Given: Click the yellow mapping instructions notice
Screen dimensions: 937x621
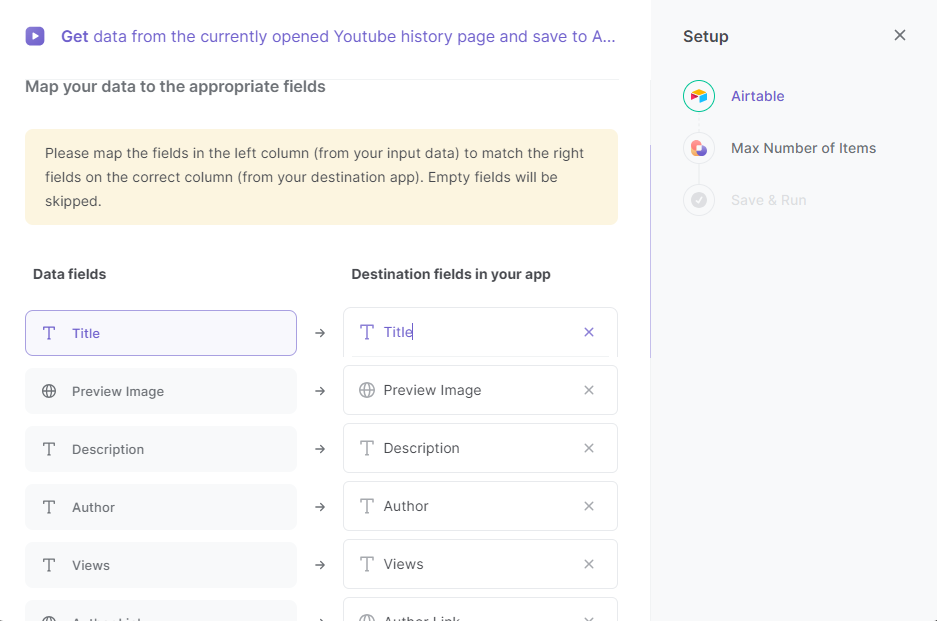Looking at the screenshot, I should (321, 177).
